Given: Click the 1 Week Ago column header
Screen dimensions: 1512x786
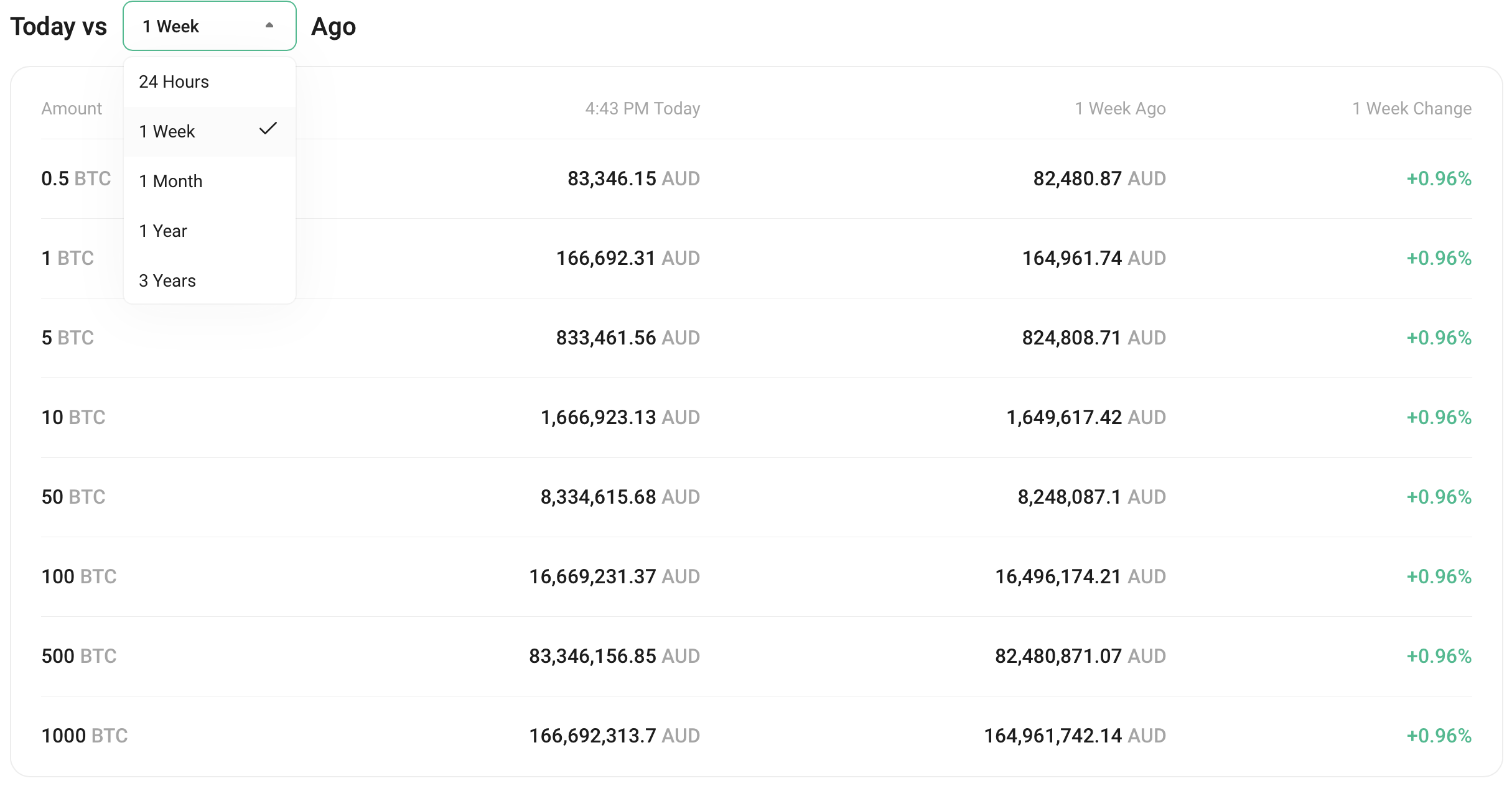Looking at the screenshot, I should click(x=1120, y=108).
